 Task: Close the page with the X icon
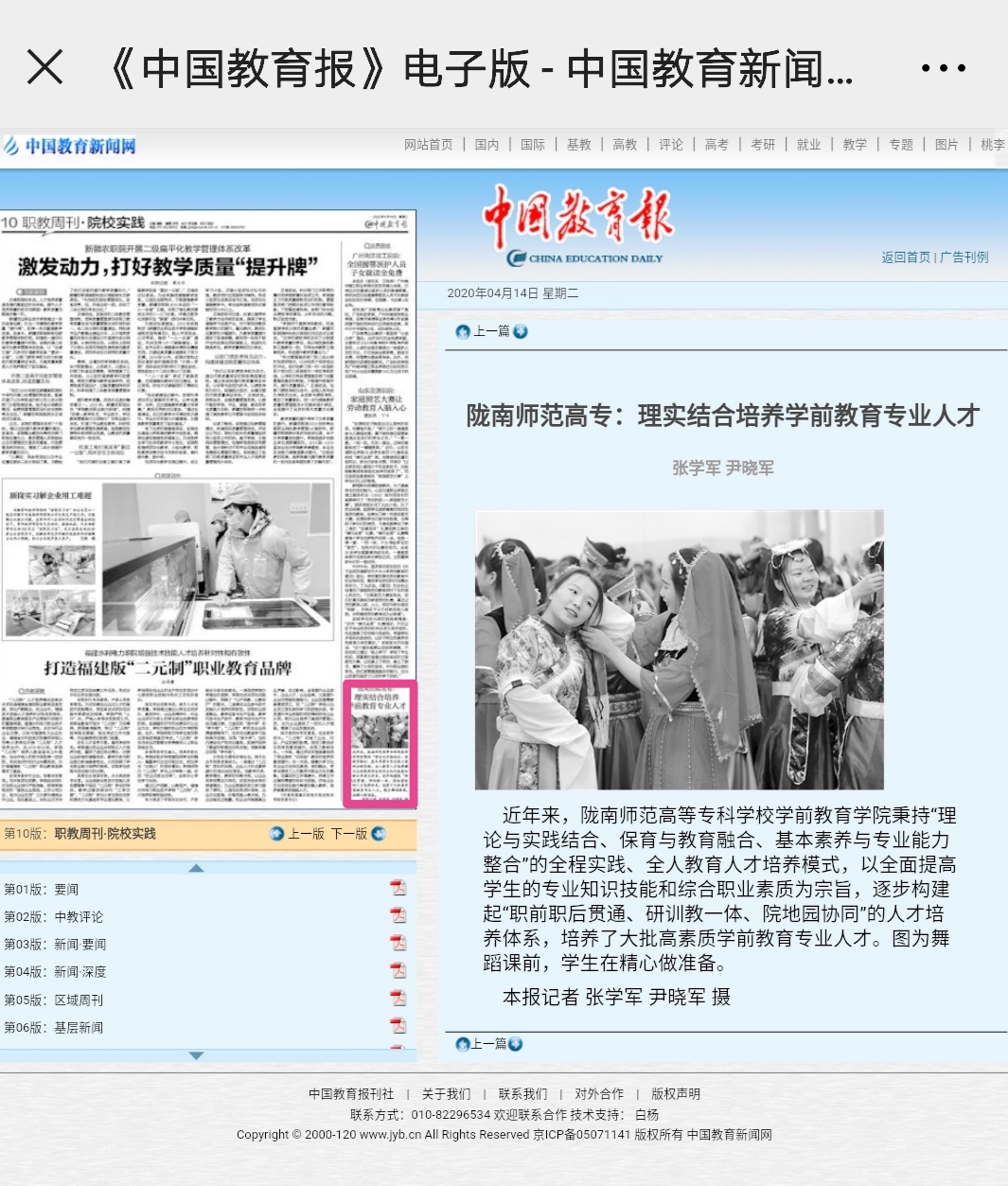44,68
